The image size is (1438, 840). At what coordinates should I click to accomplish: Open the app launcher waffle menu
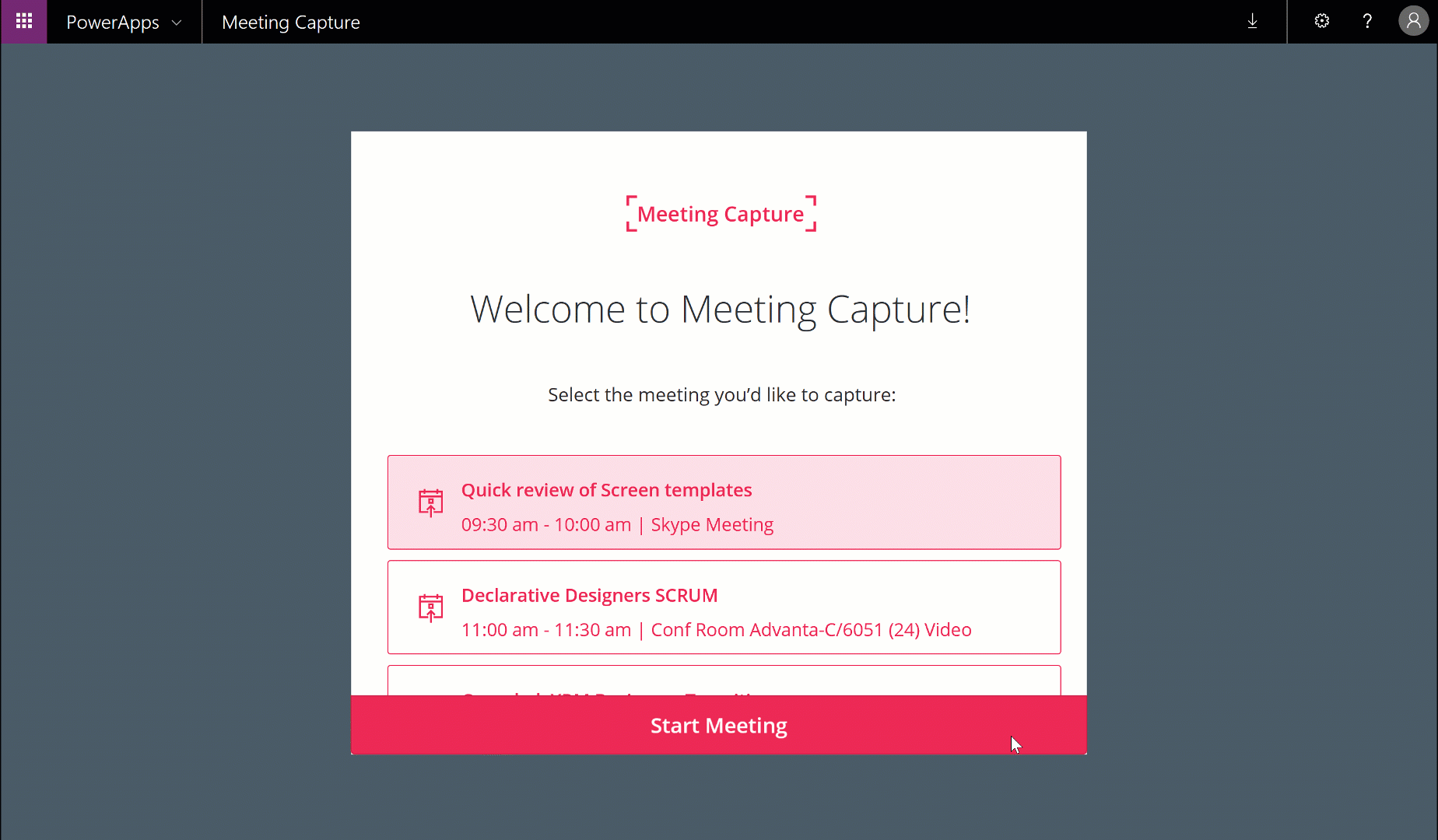[x=23, y=22]
